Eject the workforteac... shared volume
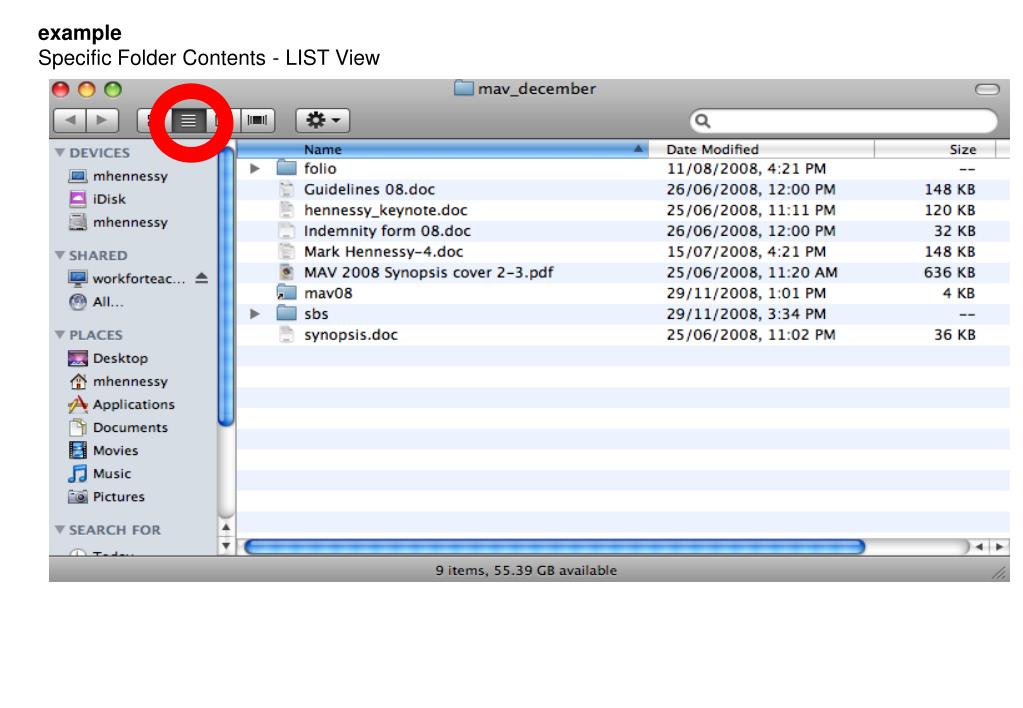1023x708 pixels. [x=202, y=278]
